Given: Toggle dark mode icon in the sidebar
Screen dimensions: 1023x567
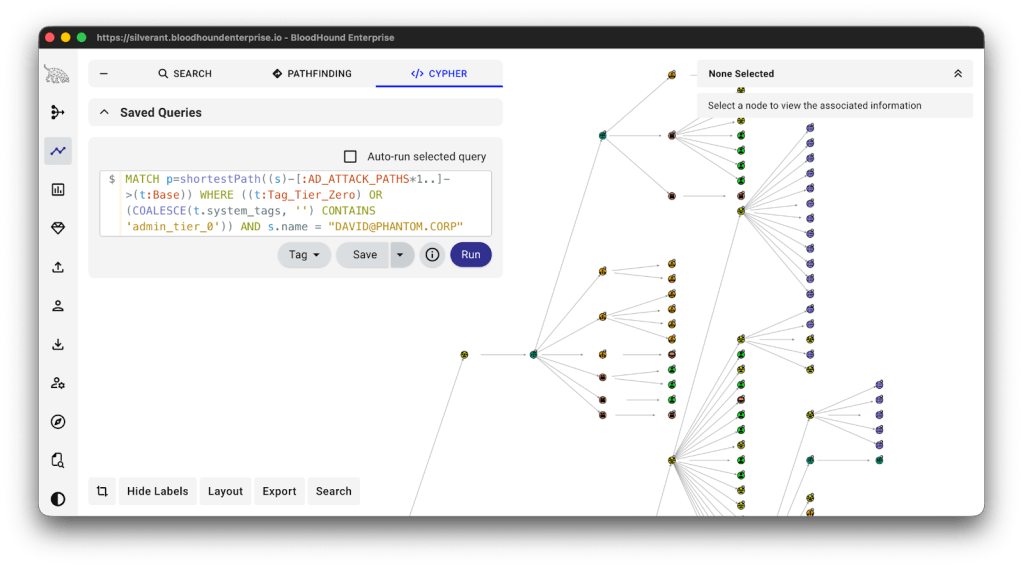Looking at the screenshot, I should point(58,499).
